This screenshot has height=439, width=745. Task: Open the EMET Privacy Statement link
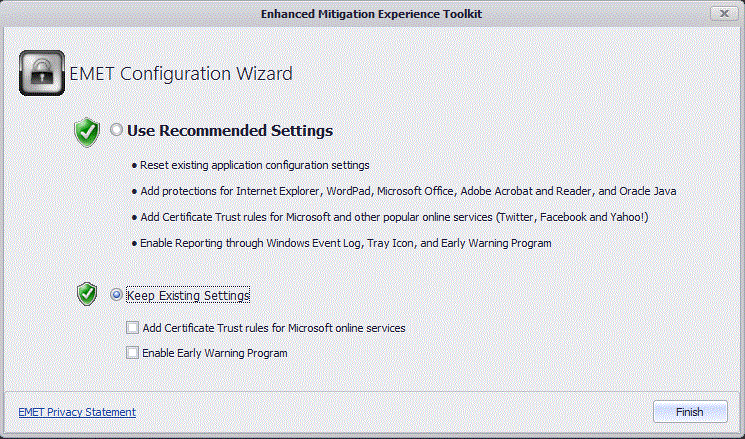(x=77, y=412)
